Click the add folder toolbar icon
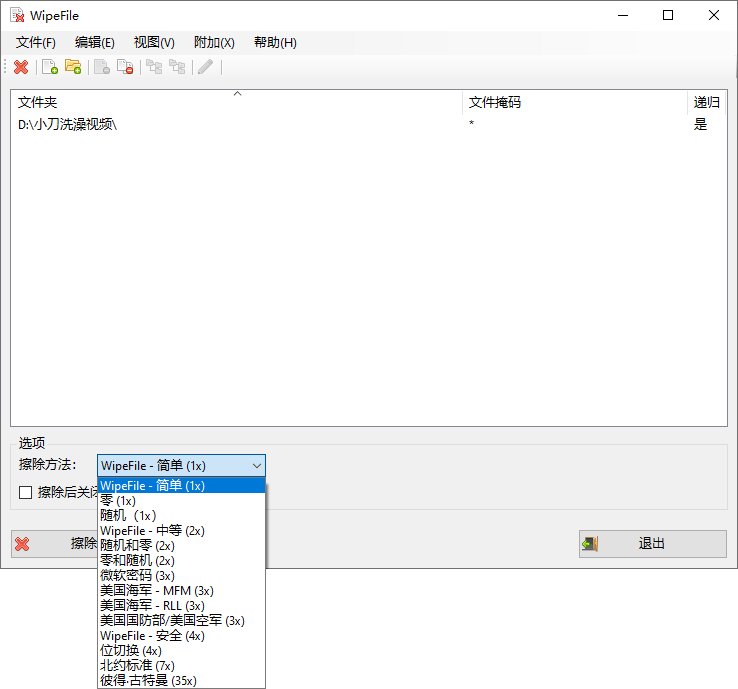 [x=73, y=67]
